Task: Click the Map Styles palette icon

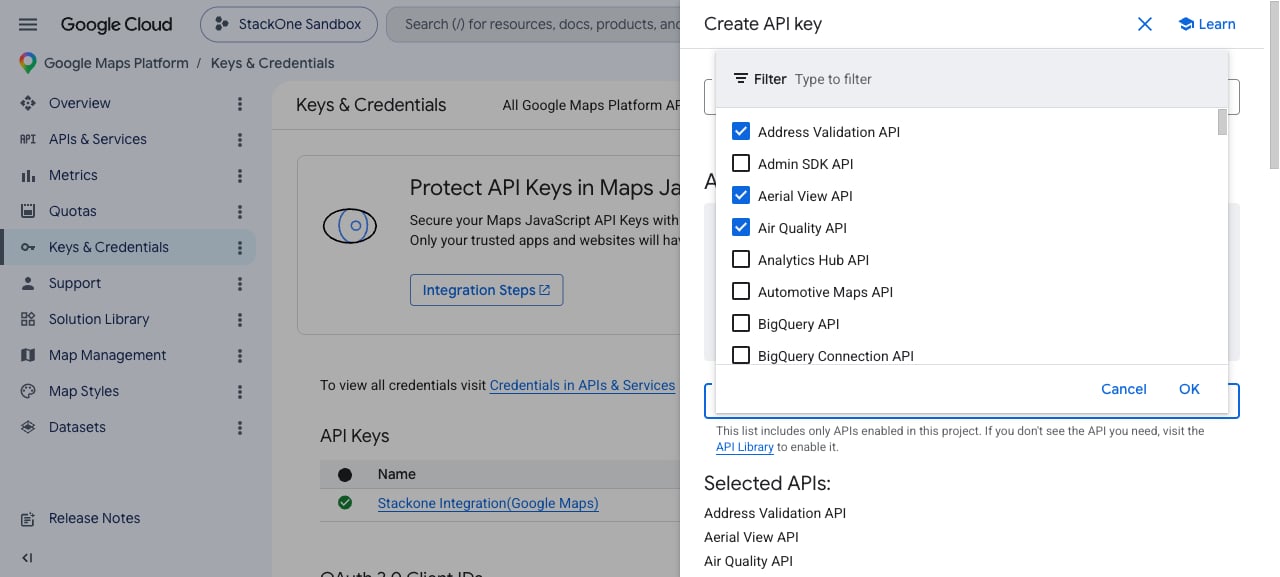Action: tap(28, 391)
